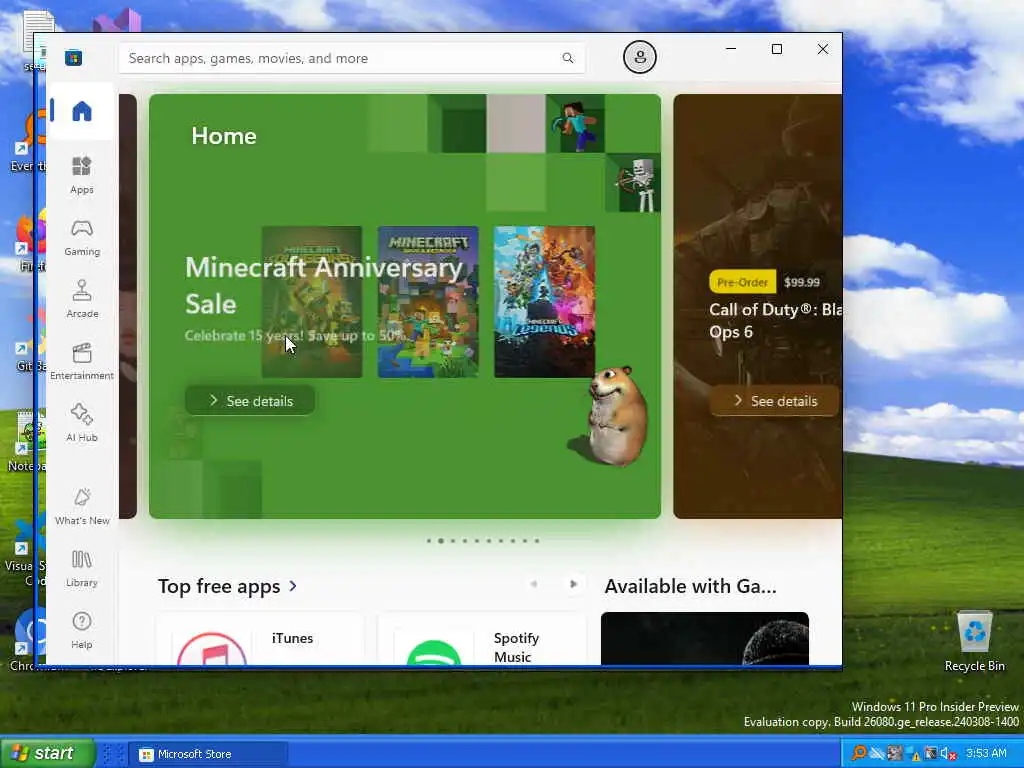The width and height of the screenshot is (1024, 768).
Task: Open the Arcade section
Action: pyautogui.click(x=82, y=299)
